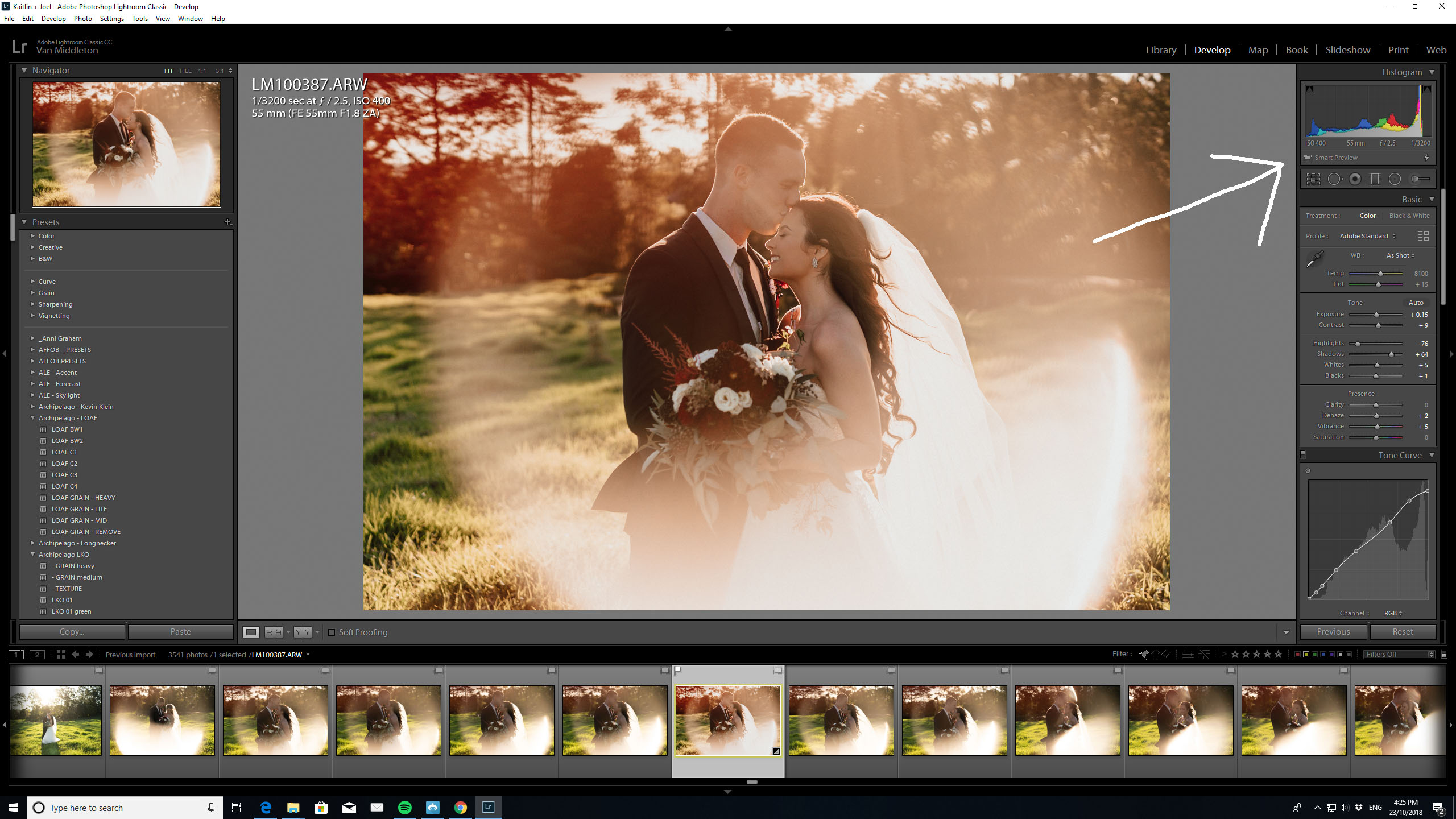Switch to the Library module
This screenshot has width=1456, height=819.
click(1161, 50)
